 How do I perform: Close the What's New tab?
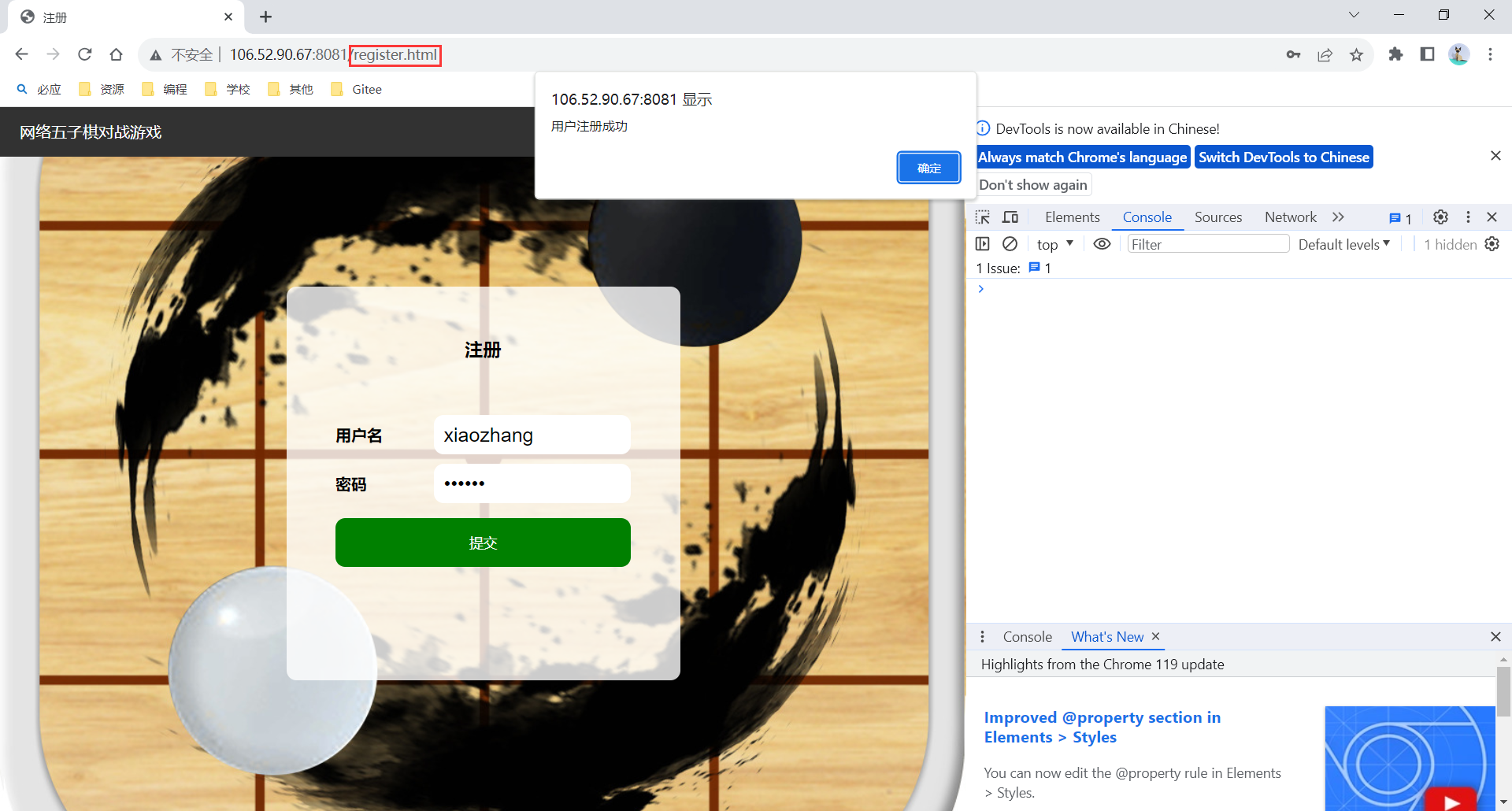pyautogui.click(x=1155, y=636)
